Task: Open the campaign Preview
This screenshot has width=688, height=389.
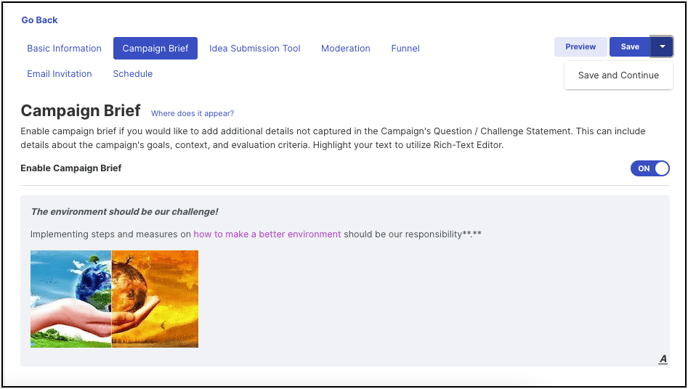Action: point(580,46)
